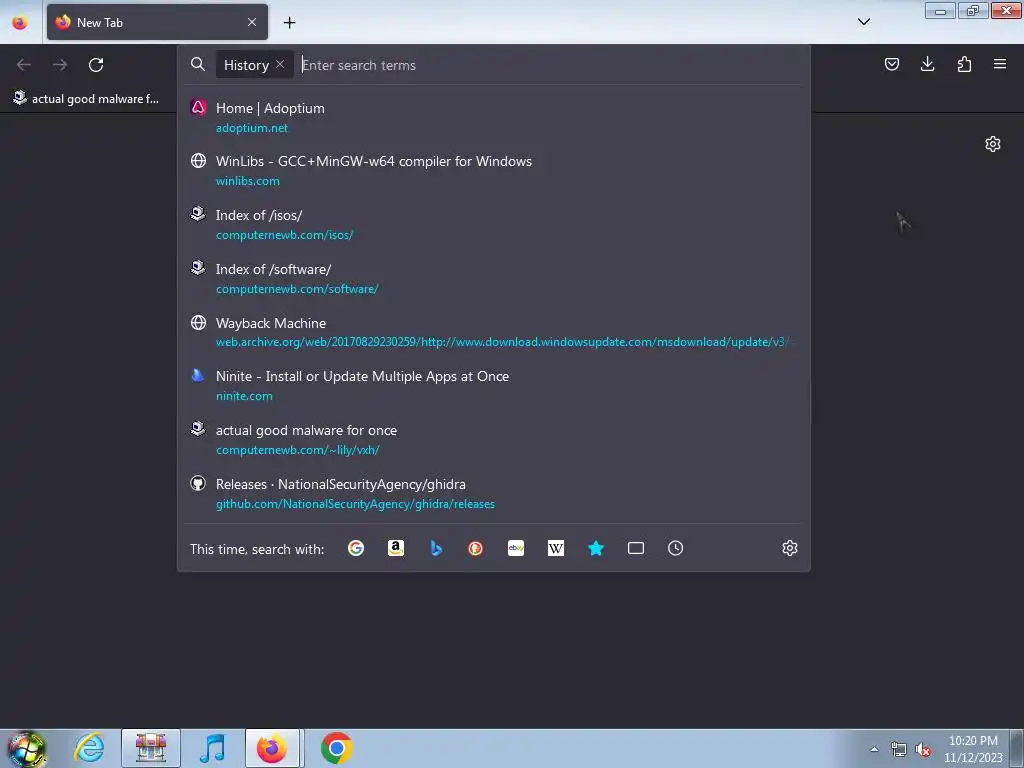1024x768 pixels.
Task: Click the ninite.com URL text
Action: pyautogui.click(x=244, y=396)
